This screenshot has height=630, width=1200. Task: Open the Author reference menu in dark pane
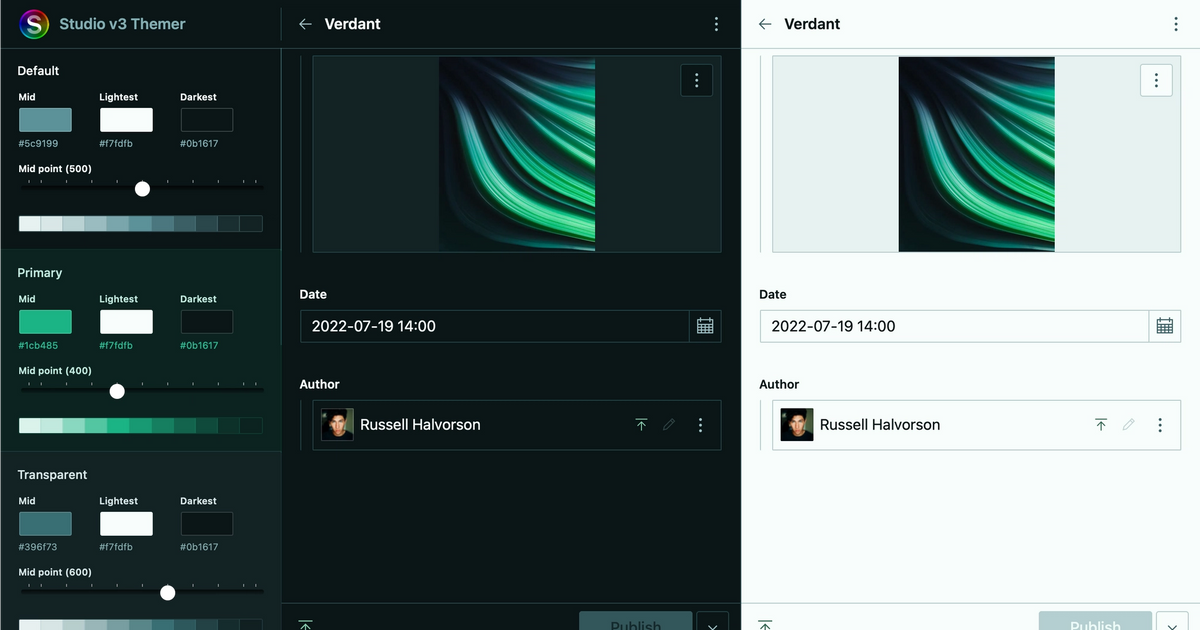coord(700,425)
